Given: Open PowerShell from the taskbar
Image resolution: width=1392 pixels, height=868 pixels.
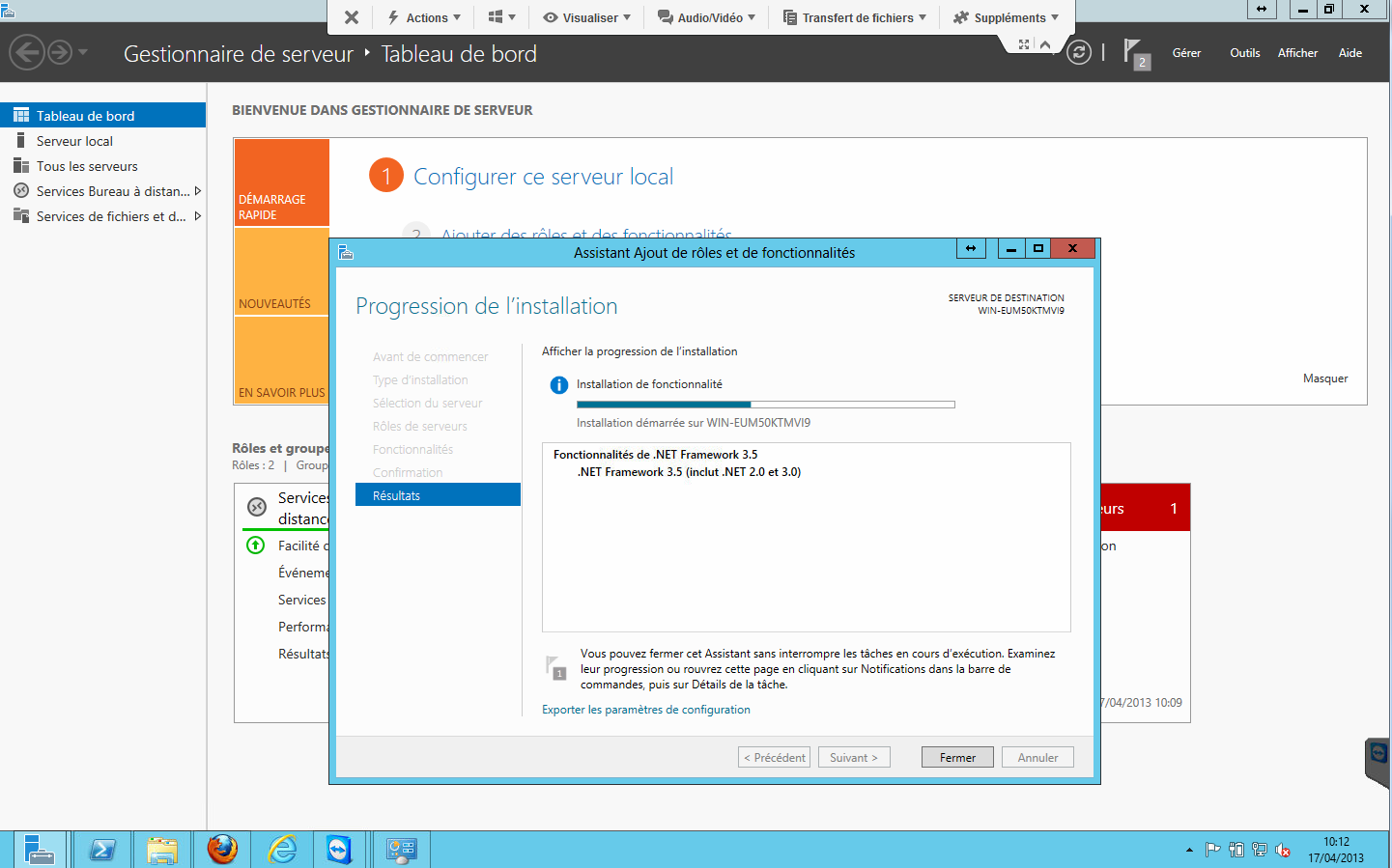Looking at the screenshot, I should click(x=102, y=850).
